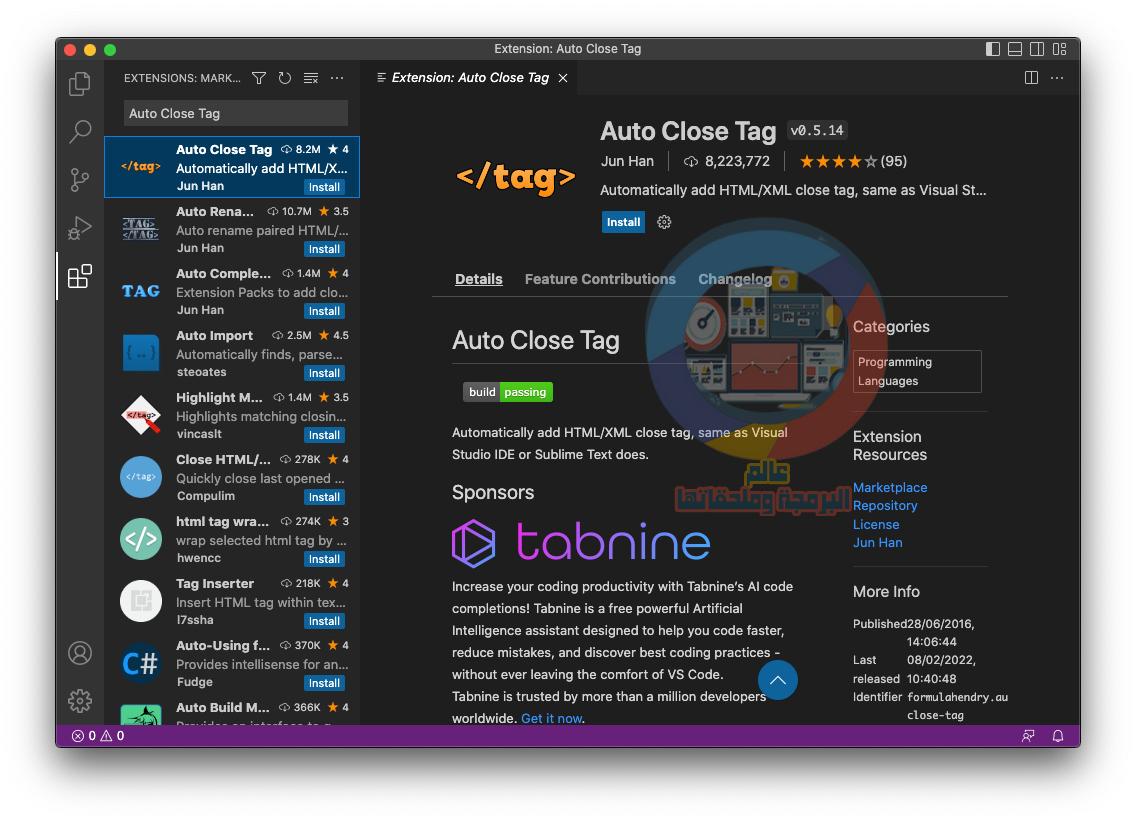Open the Jun Han link under resources
This screenshot has width=1136, height=821.
pos(877,543)
